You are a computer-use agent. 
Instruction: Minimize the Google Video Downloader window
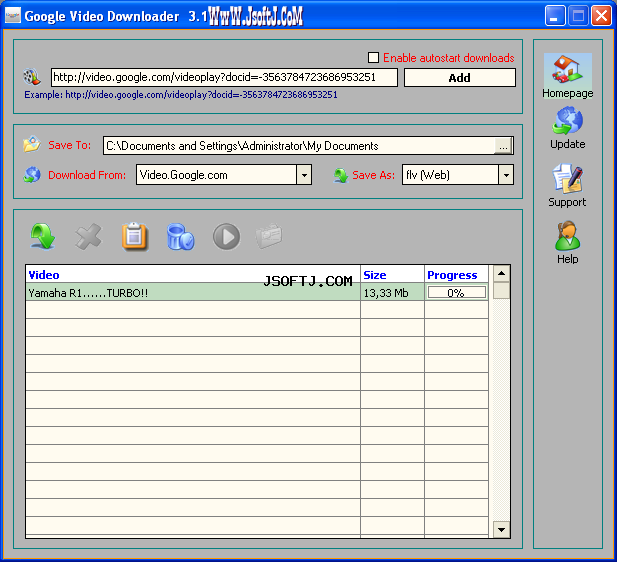(555, 16)
